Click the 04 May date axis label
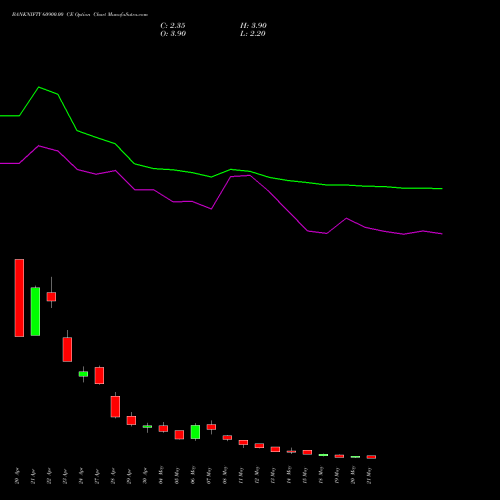Screen dimensions: 500x500 161,475
